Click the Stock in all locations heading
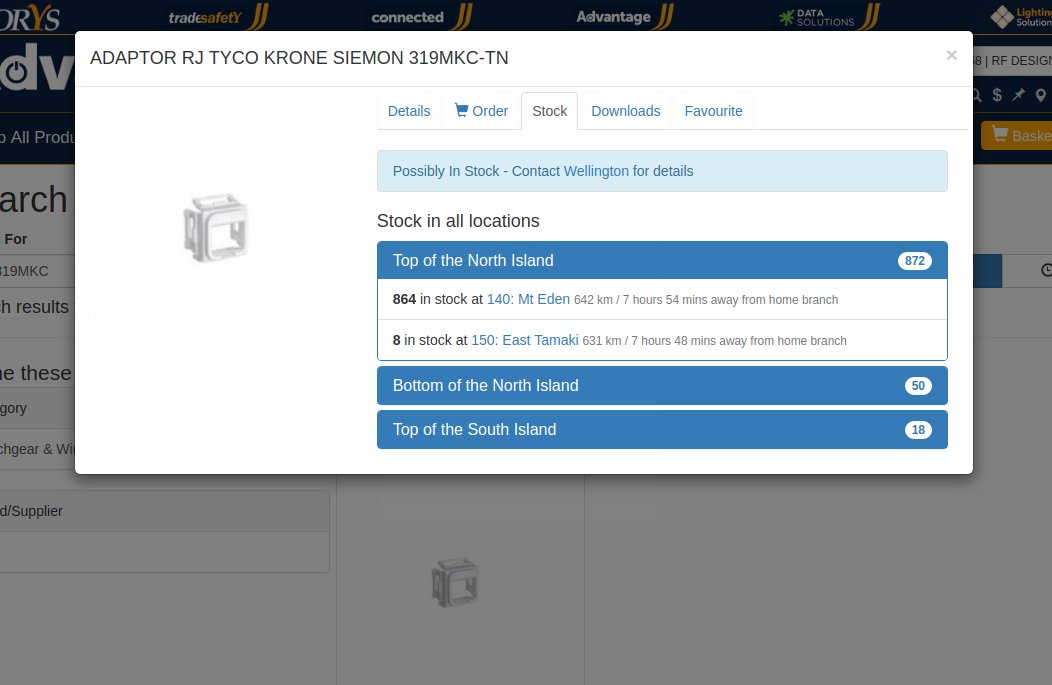The width and height of the screenshot is (1052, 685). [458, 221]
